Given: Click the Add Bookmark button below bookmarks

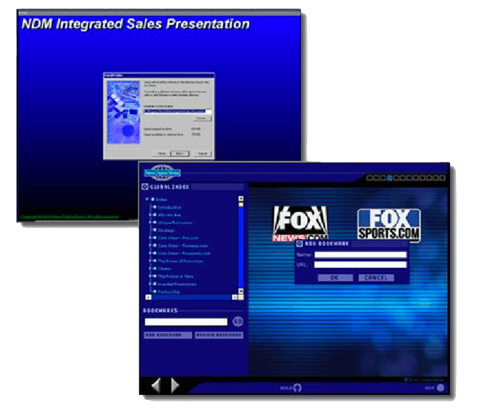Looking at the screenshot, I should (168, 335).
